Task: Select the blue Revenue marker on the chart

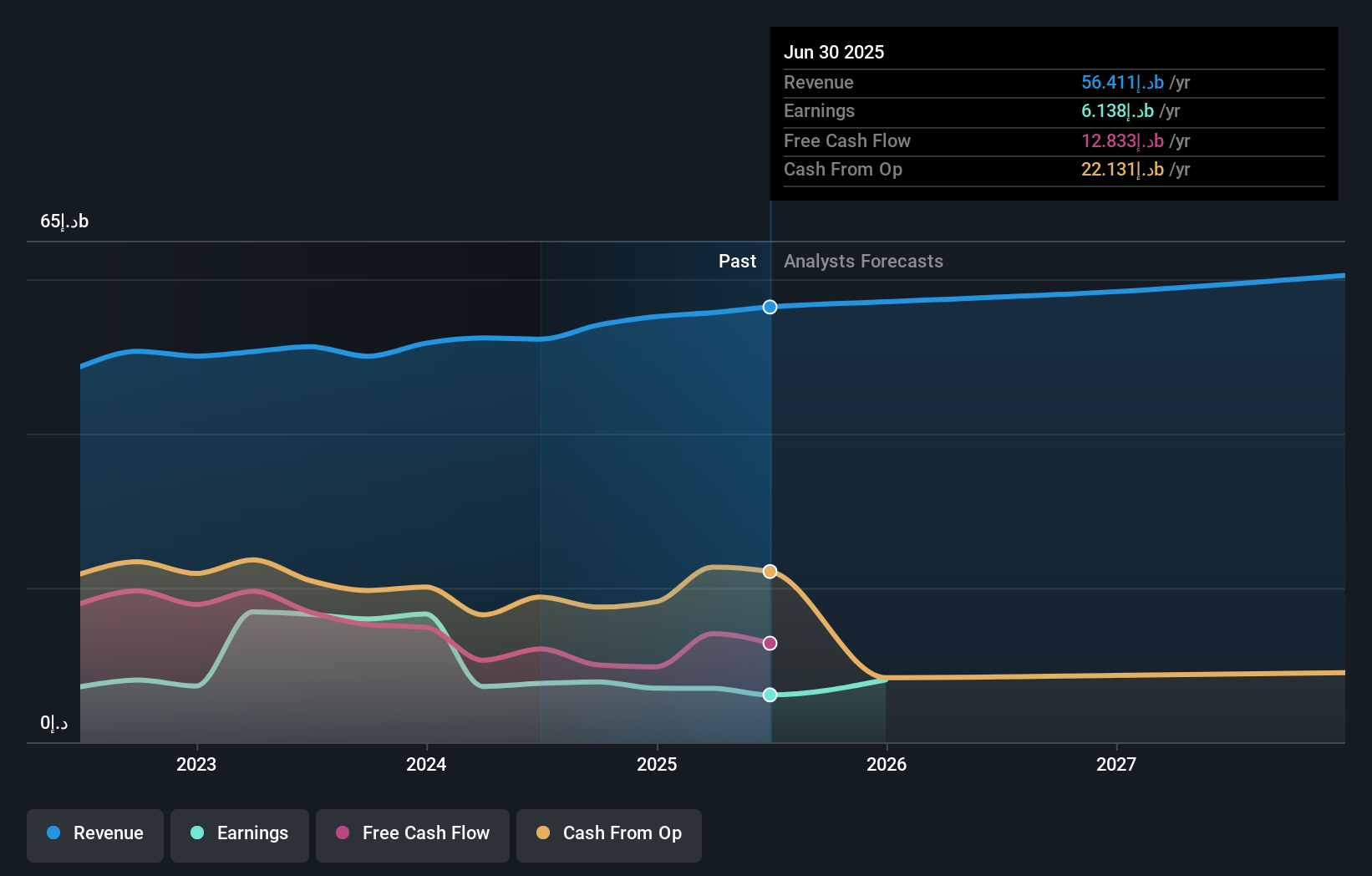Action: pos(770,307)
